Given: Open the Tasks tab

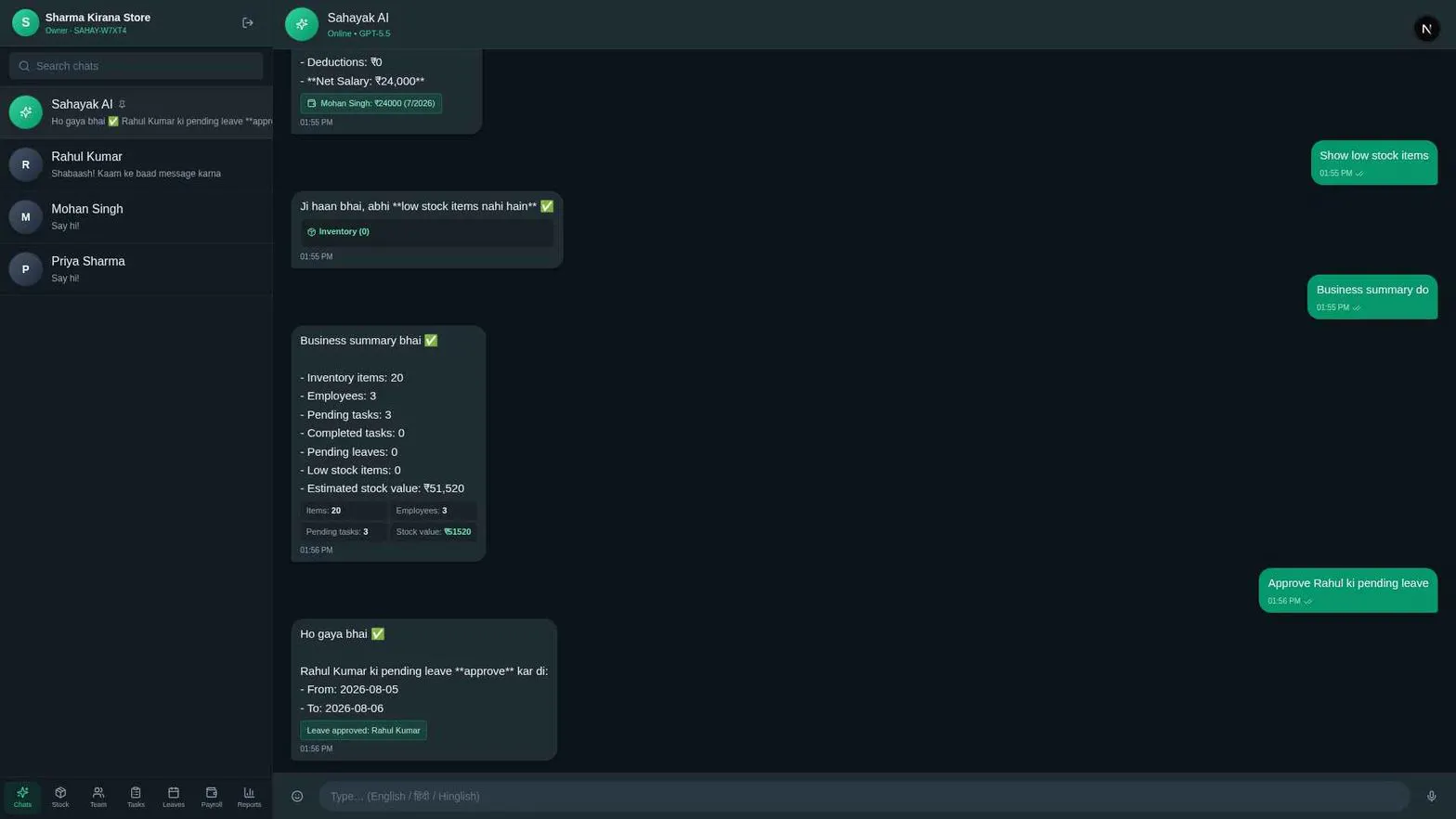Looking at the screenshot, I should pos(136,797).
